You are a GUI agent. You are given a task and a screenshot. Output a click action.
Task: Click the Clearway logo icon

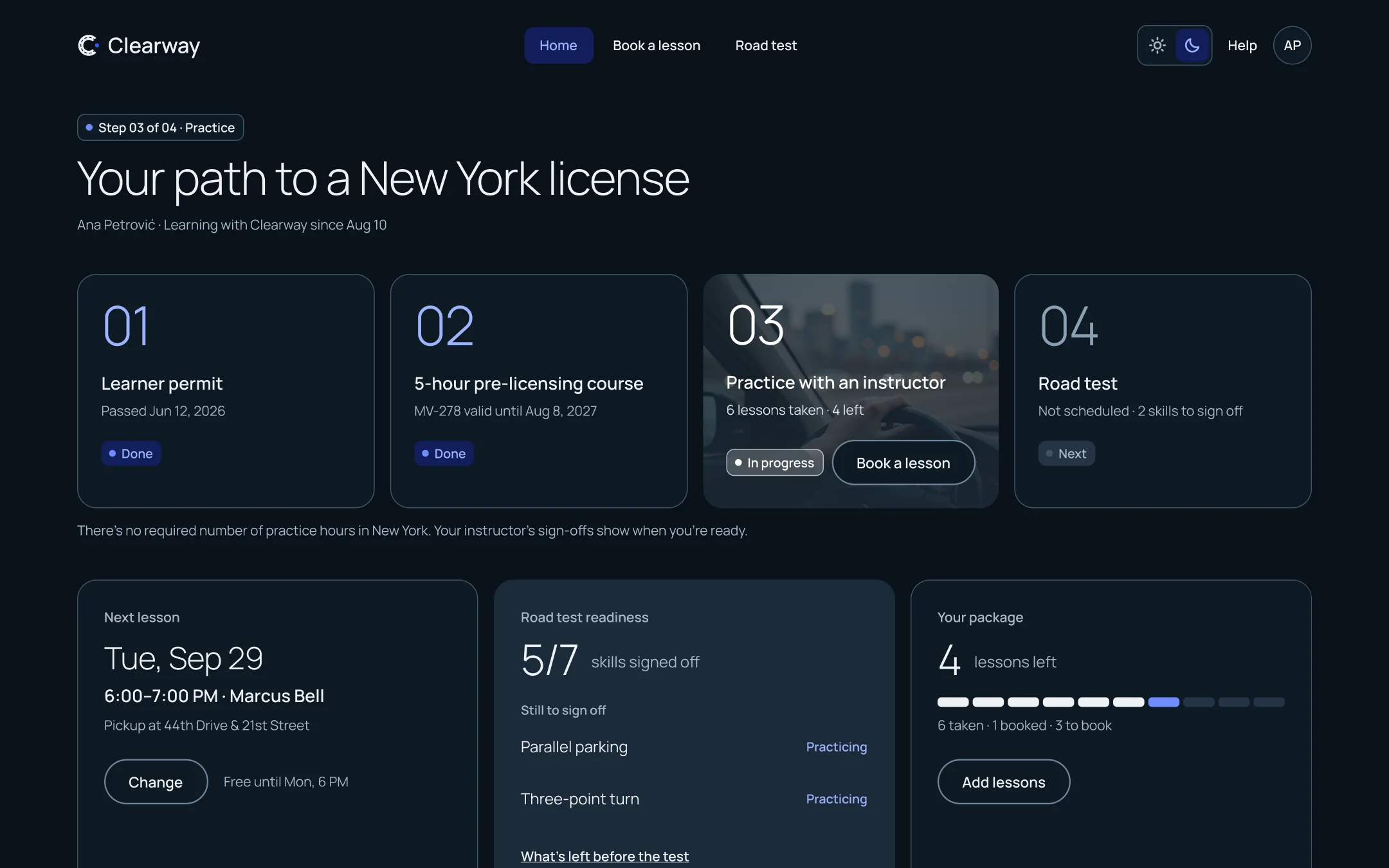(88, 46)
